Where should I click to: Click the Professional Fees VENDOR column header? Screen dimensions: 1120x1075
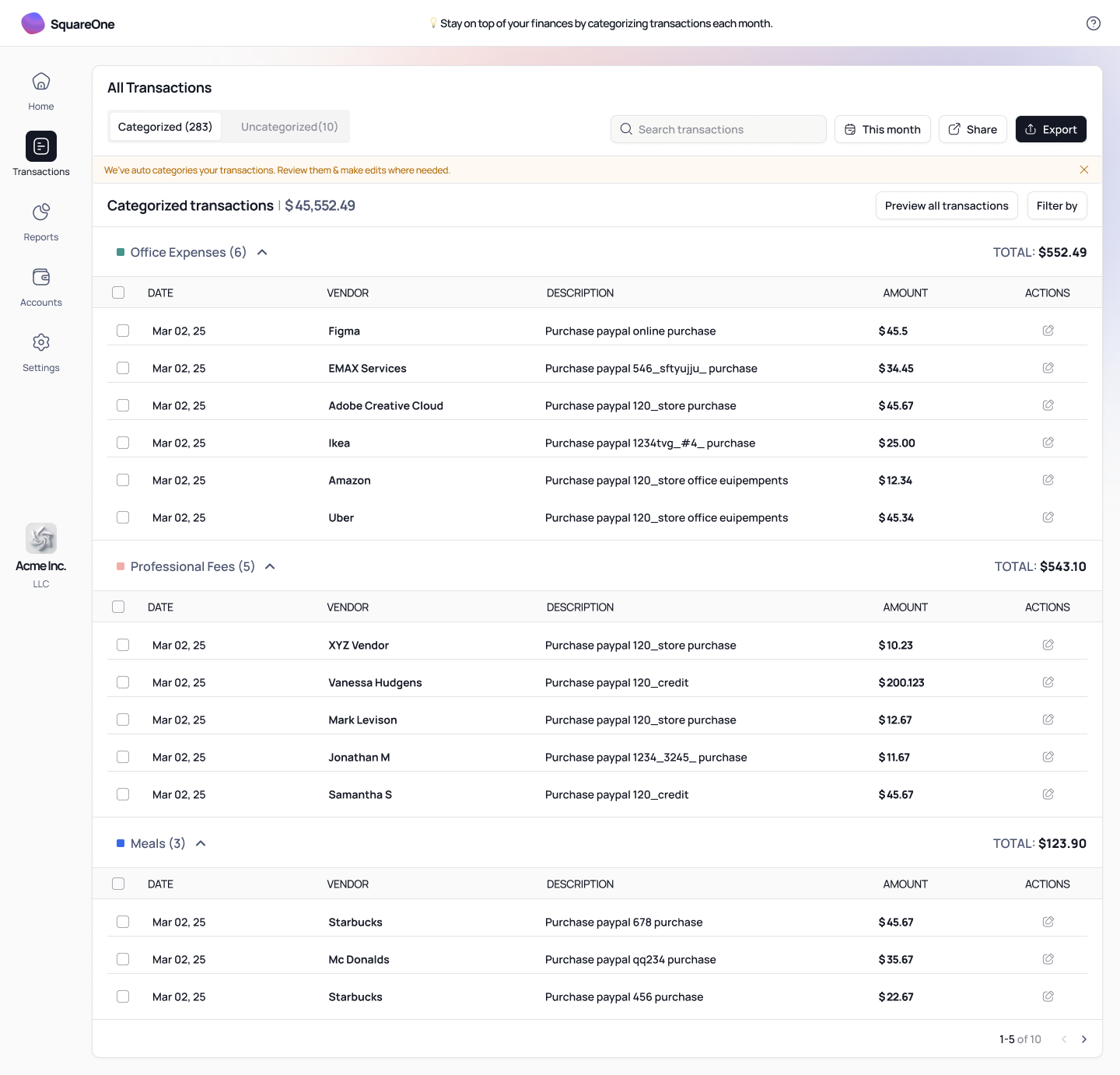tap(348, 607)
